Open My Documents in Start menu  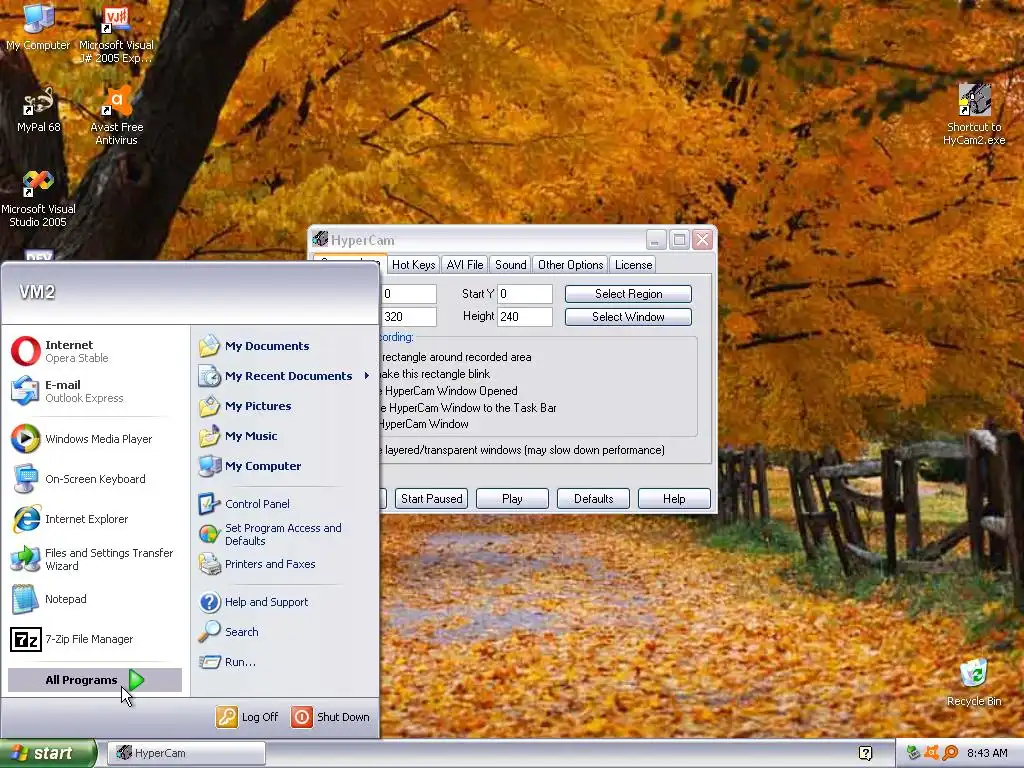(x=285, y=346)
